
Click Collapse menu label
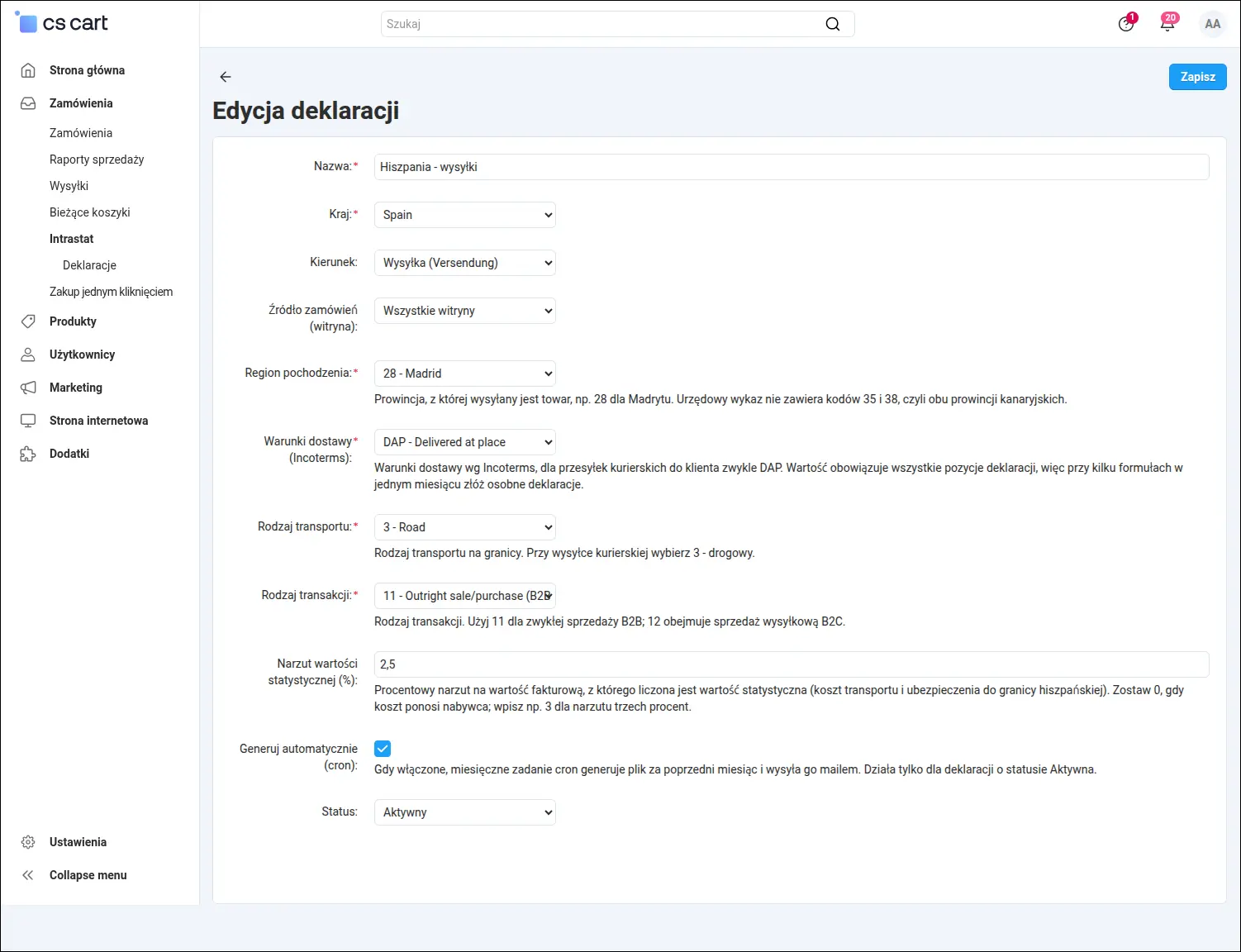tap(88, 875)
